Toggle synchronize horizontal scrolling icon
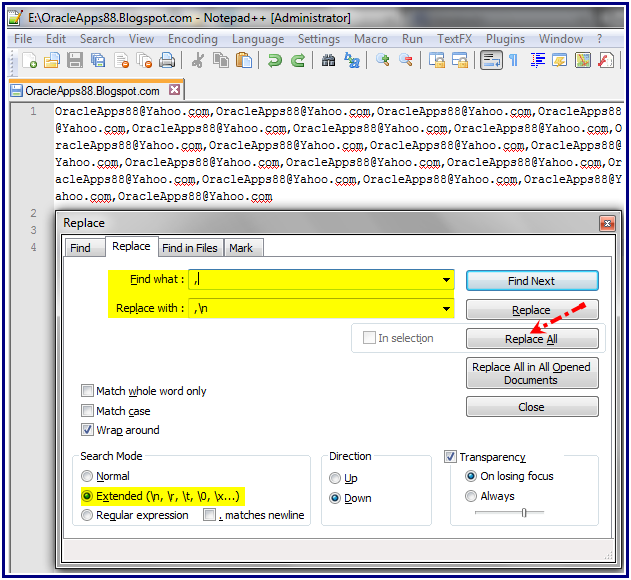Viewport: 631px width, 580px height. pyautogui.click(x=460, y=60)
